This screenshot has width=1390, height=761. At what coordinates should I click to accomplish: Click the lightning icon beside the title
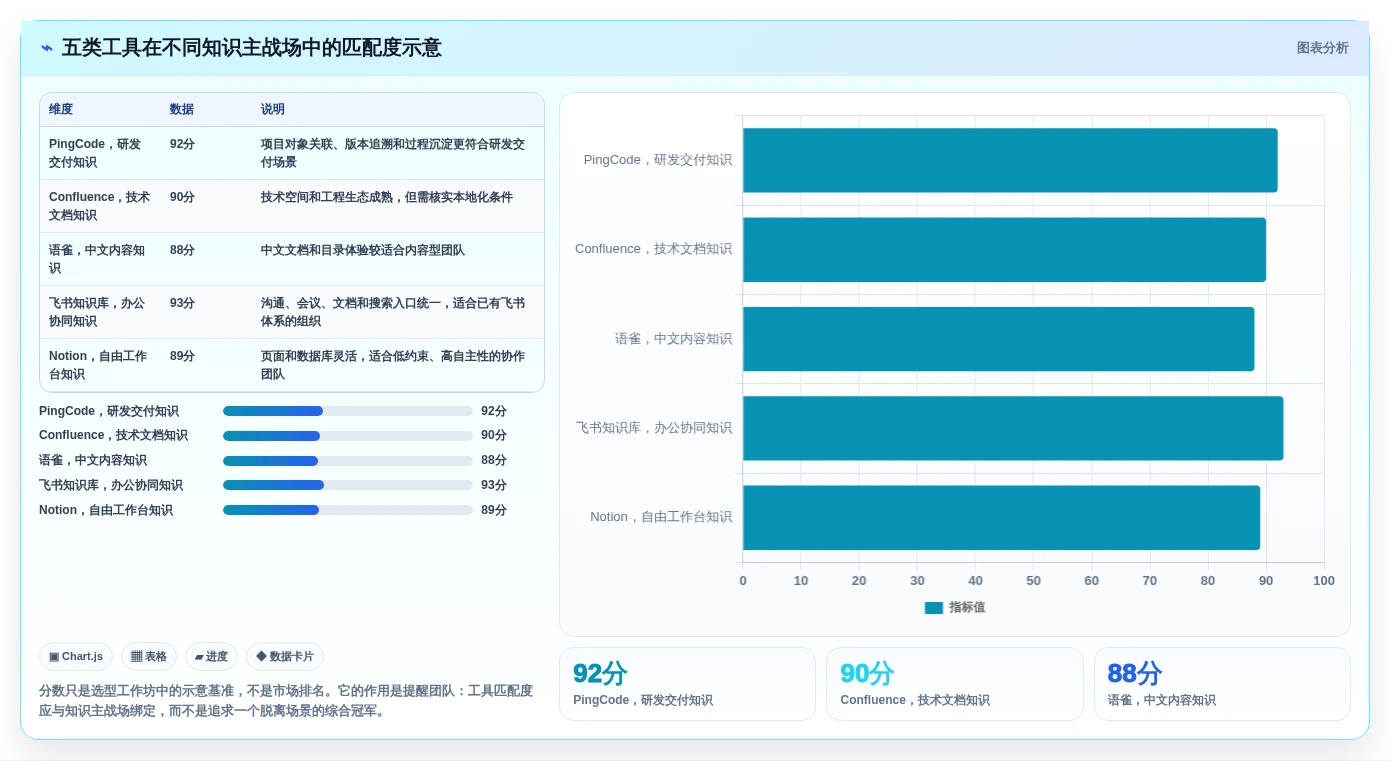click(x=47, y=48)
